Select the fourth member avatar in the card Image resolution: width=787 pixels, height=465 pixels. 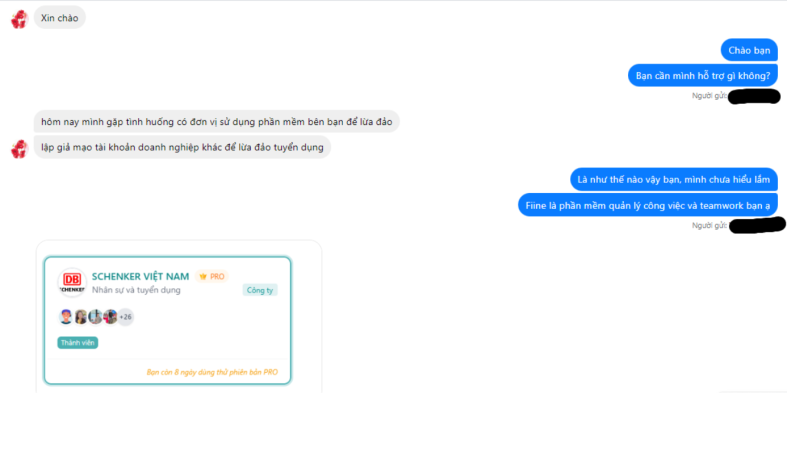pos(109,317)
